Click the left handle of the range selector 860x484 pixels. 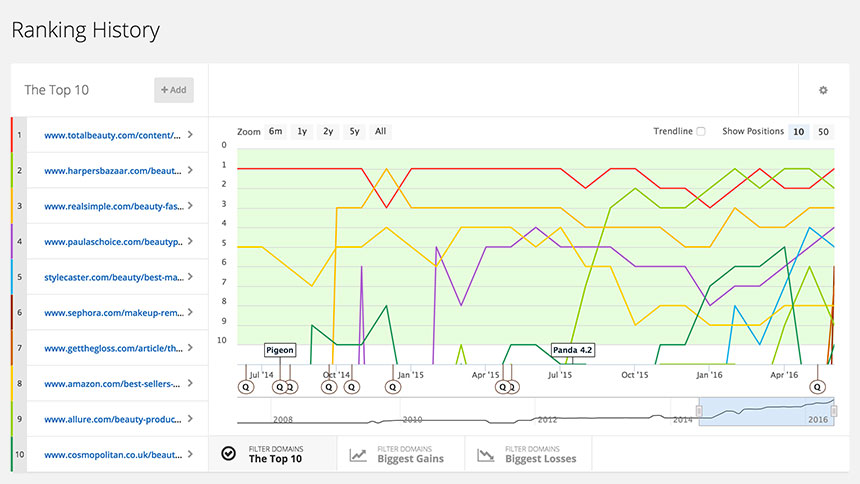coord(699,411)
